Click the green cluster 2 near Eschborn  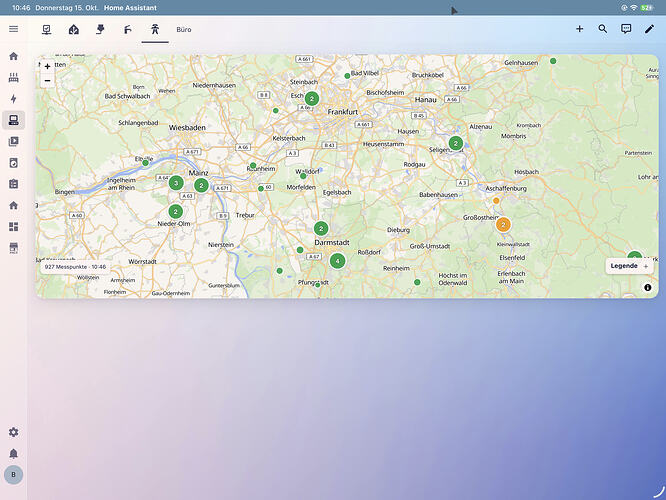click(312, 99)
